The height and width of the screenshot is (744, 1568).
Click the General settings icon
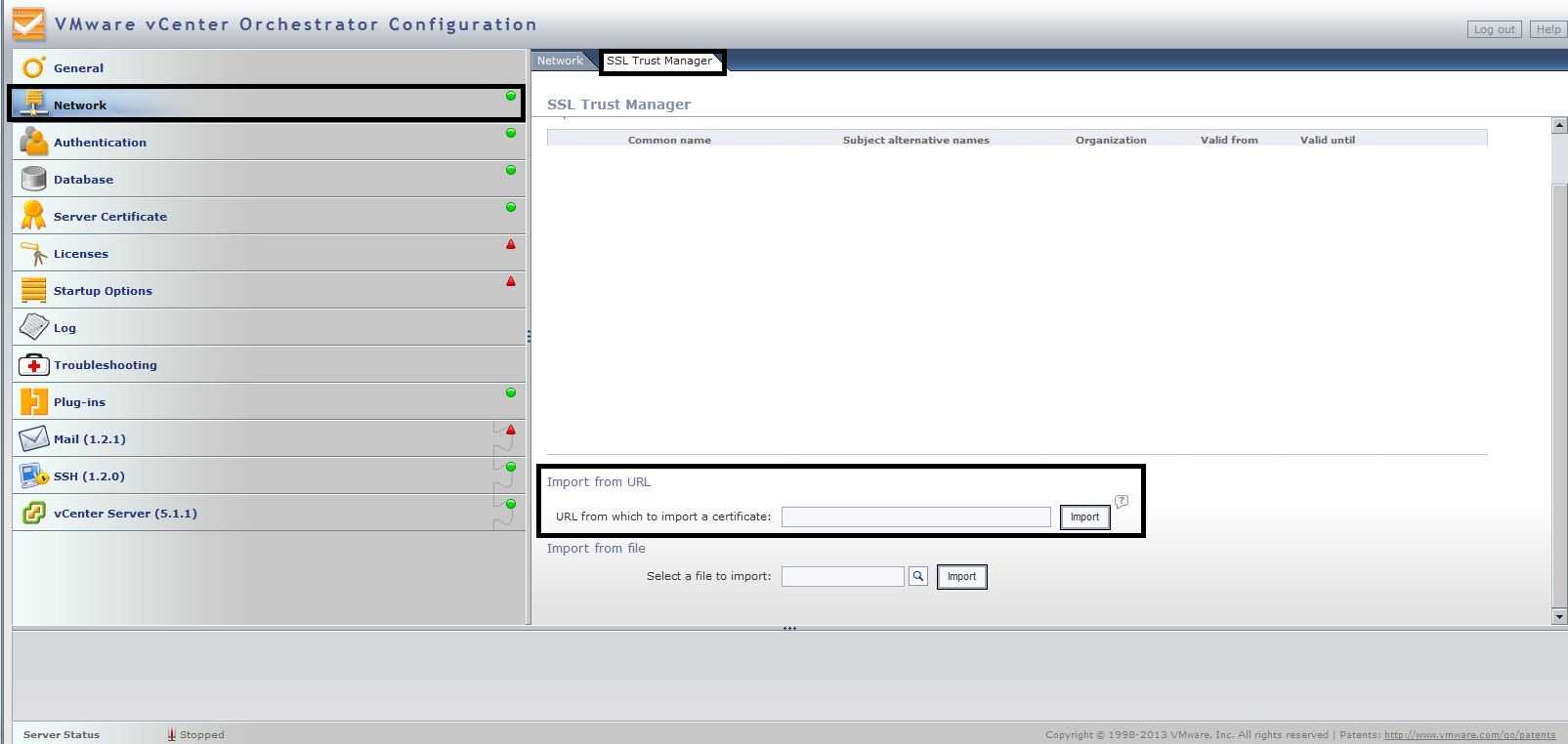33,67
